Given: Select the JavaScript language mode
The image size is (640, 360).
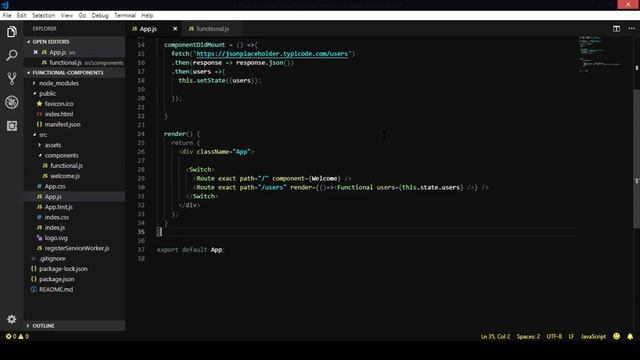Looking at the screenshot, I should pyautogui.click(x=593, y=336).
